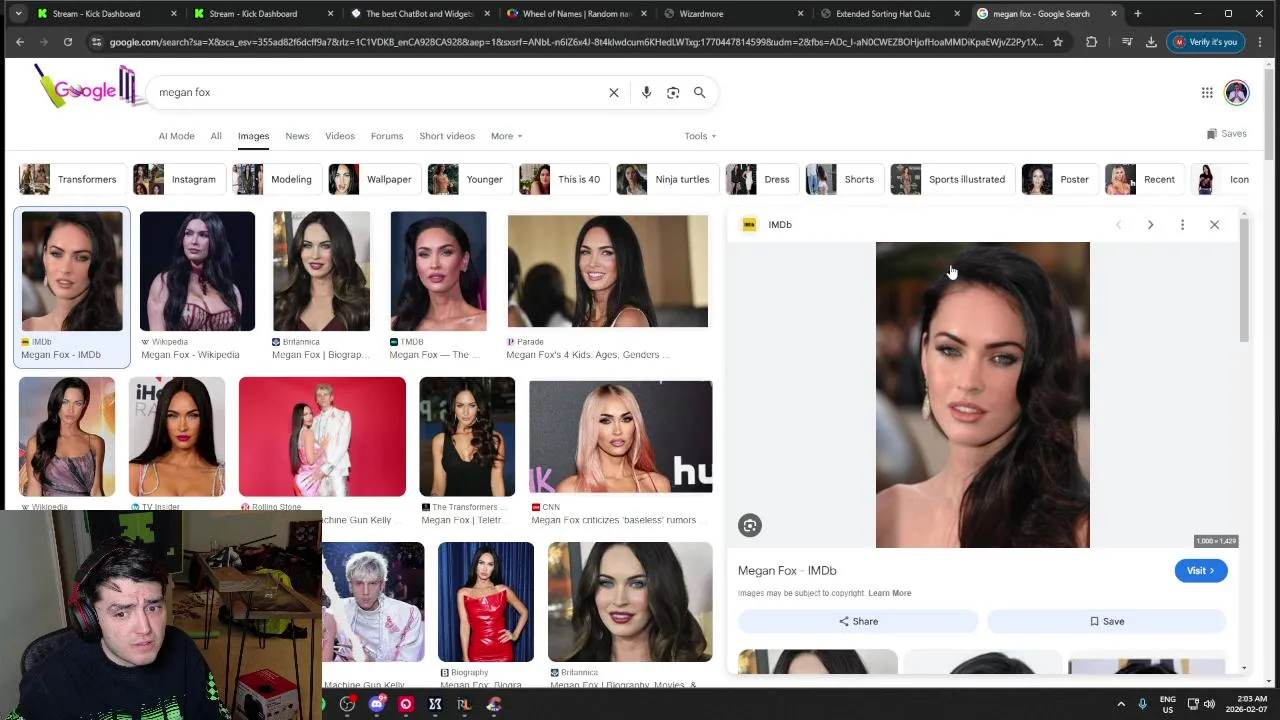Switch to the Videos results tab
This screenshot has width=1280, height=720.
pyautogui.click(x=340, y=136)
